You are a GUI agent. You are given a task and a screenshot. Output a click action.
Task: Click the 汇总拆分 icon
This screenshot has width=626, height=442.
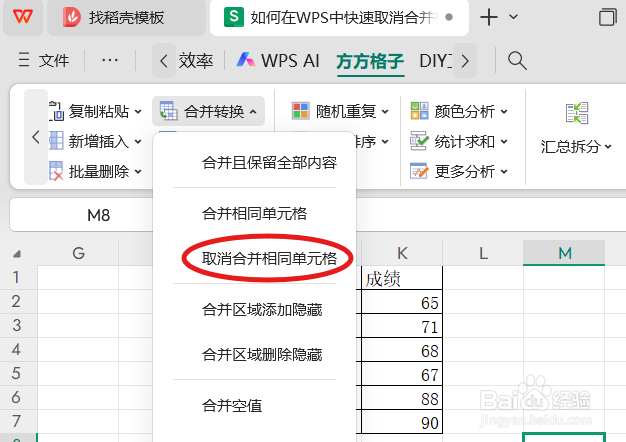pyautogui.click(x=577, y=113)
